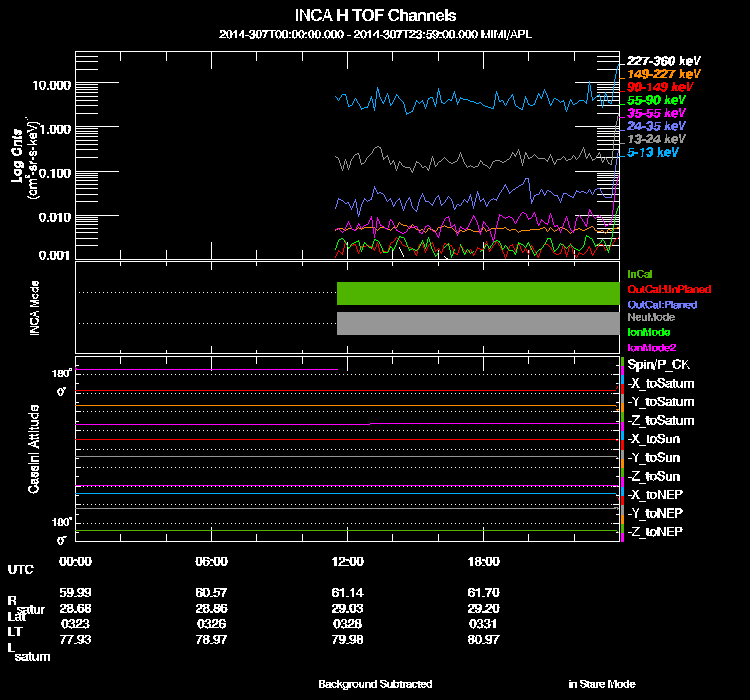The width and height of the screenshot is (750, 700).
Task: Click the gray bar in INCA Mode panel
Action: 478,323
